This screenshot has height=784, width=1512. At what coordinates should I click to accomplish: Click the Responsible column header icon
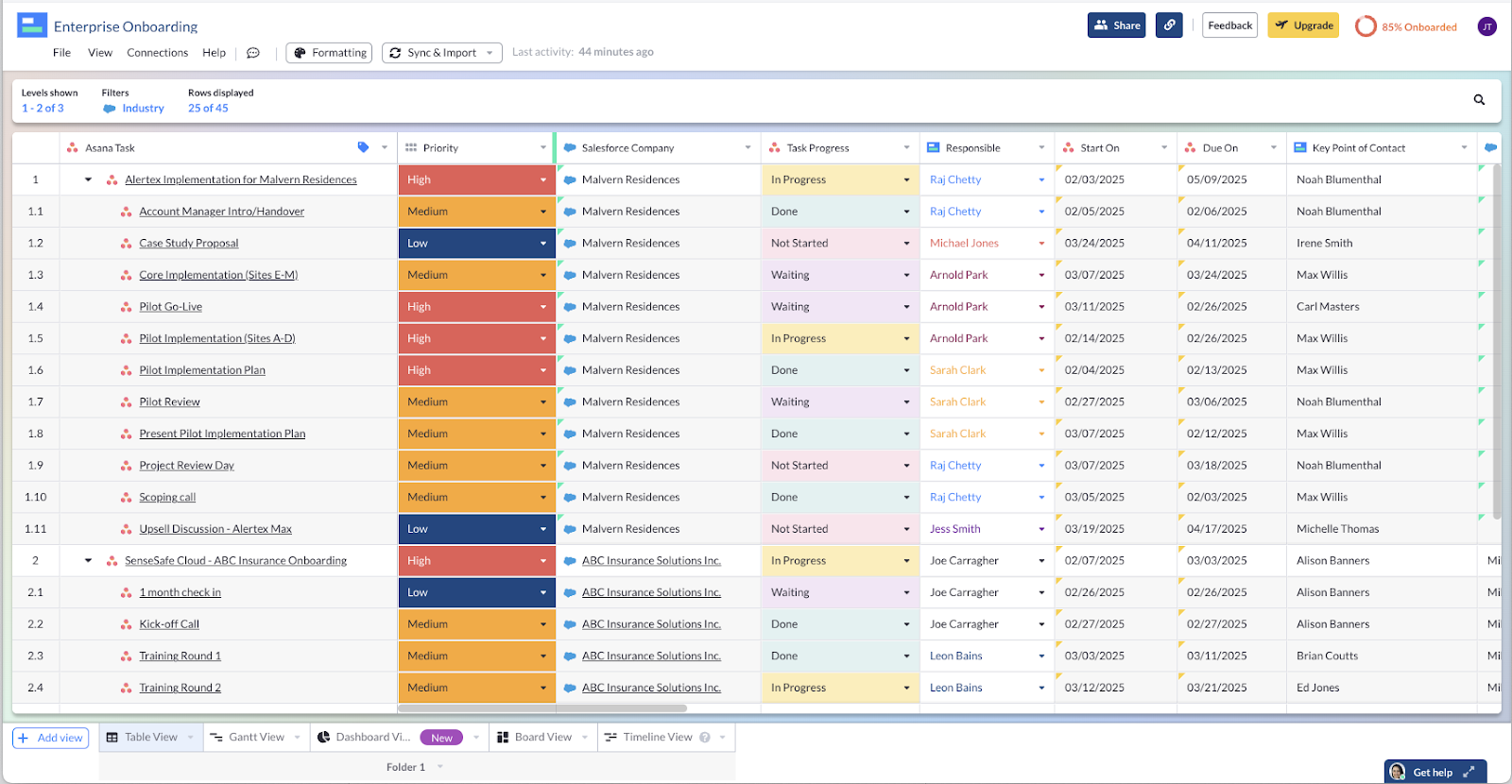click(x=933, y=147)
